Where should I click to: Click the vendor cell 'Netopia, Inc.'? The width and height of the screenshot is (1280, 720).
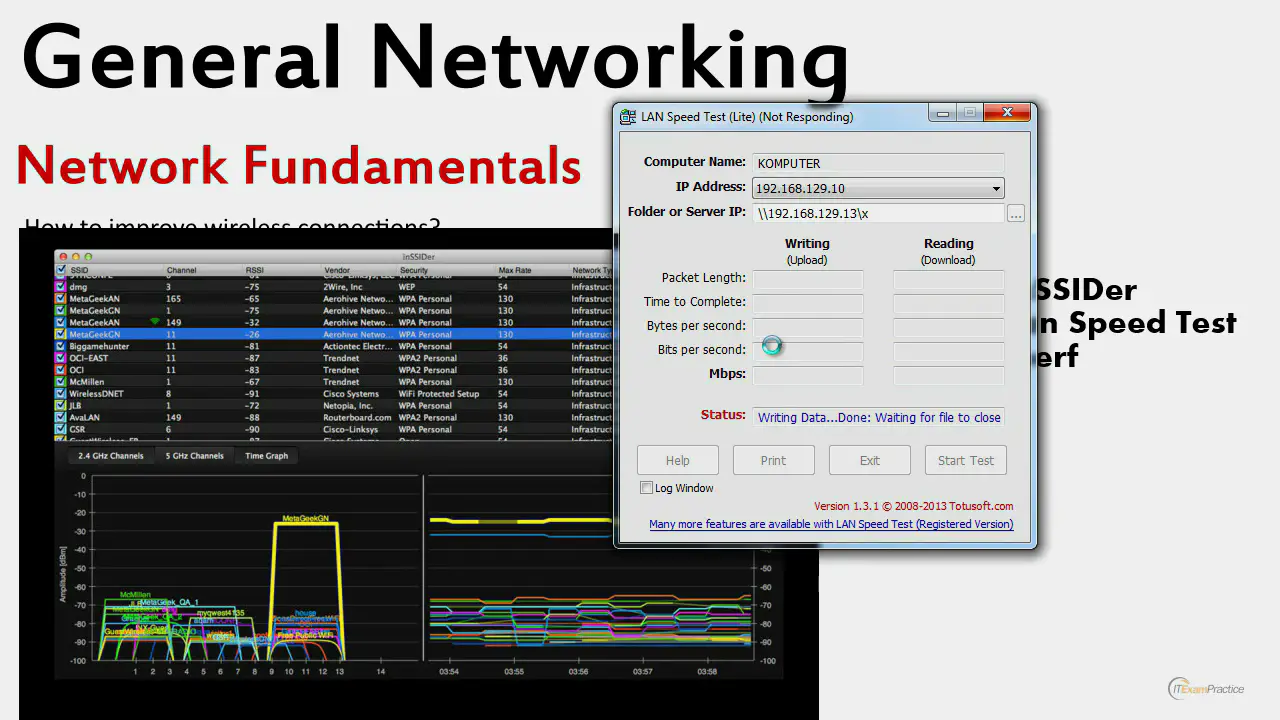coord(348,406)
